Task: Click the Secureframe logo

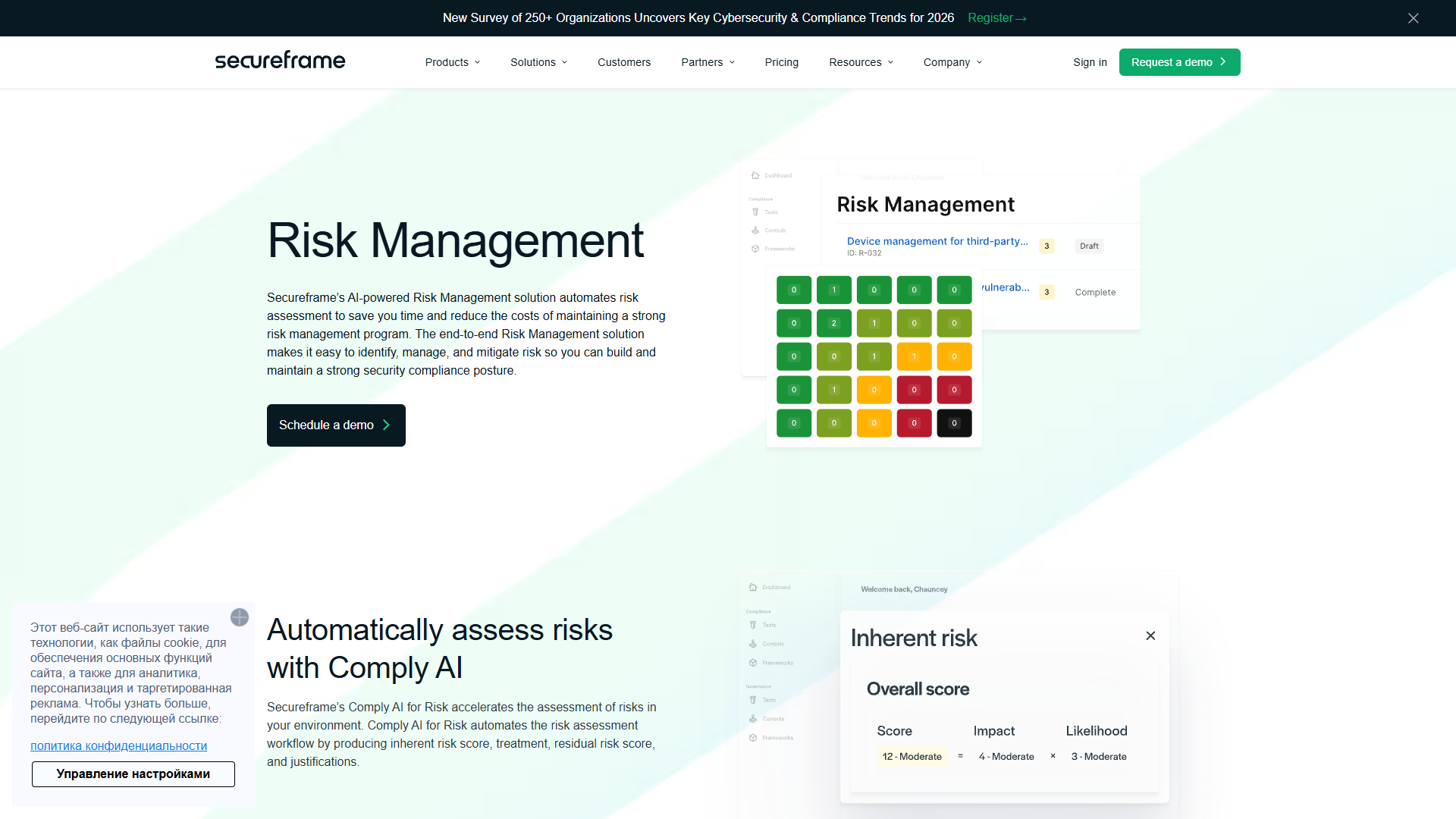Action: click(x=280, y=61)
